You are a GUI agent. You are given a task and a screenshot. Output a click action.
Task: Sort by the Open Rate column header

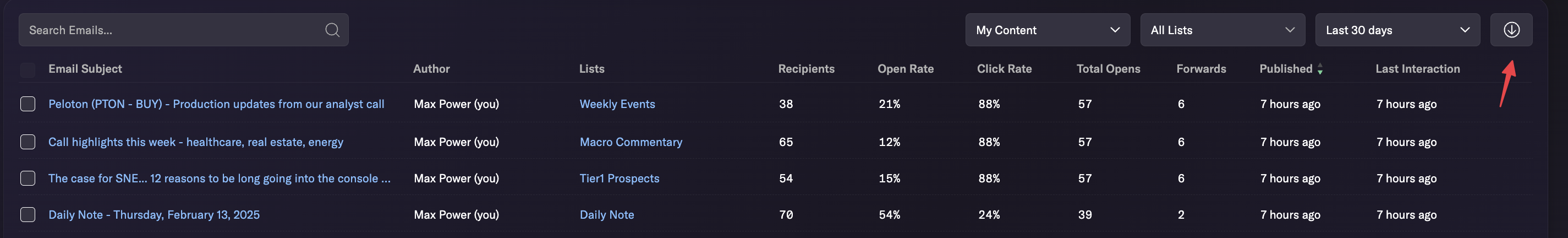point(905,69)
